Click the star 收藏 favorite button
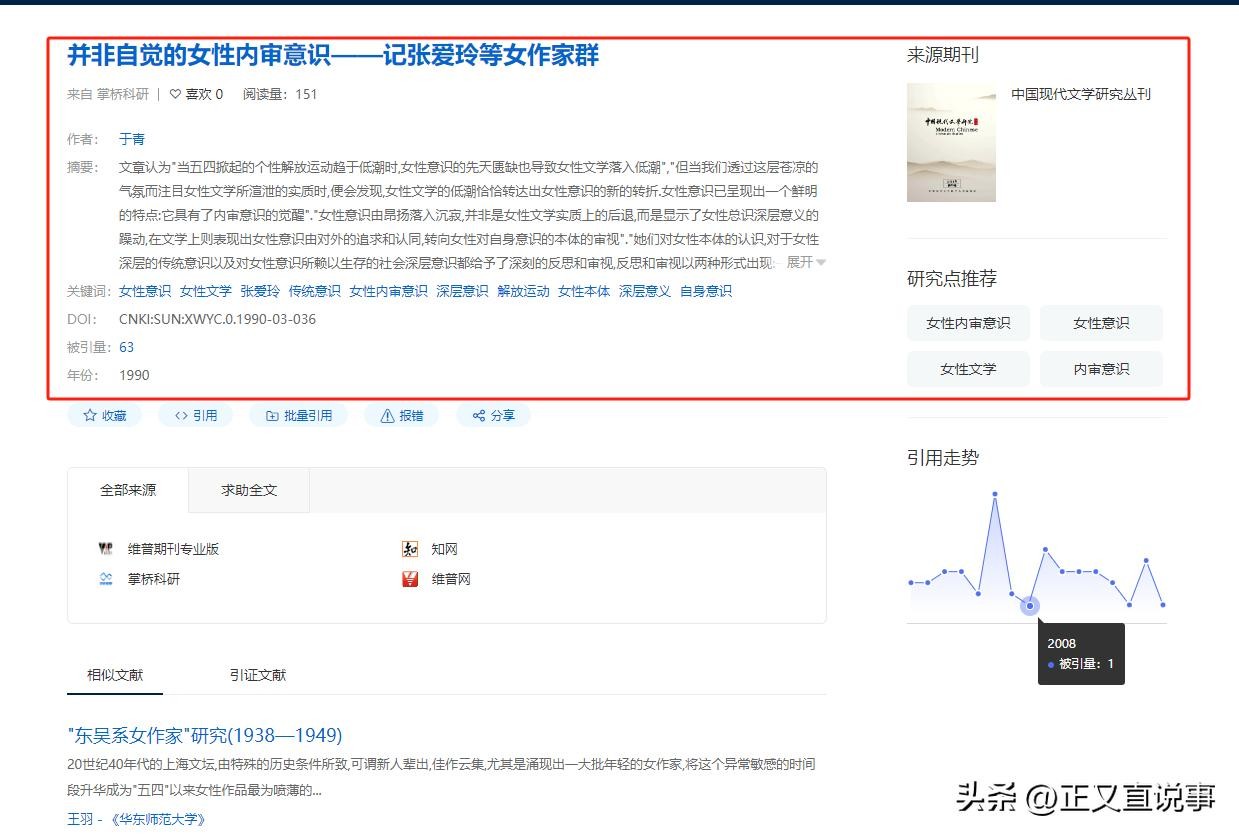Viewport: 1239px width, 837px height. coord(104,415)
